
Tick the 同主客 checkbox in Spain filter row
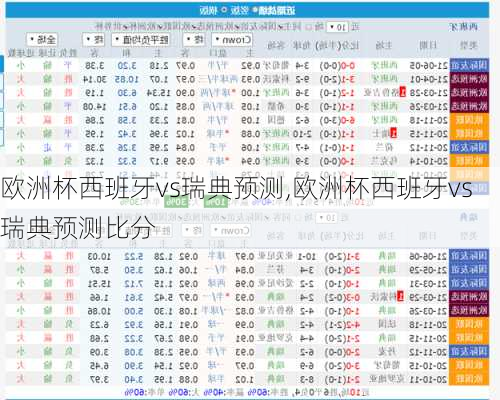coord(308,27)
